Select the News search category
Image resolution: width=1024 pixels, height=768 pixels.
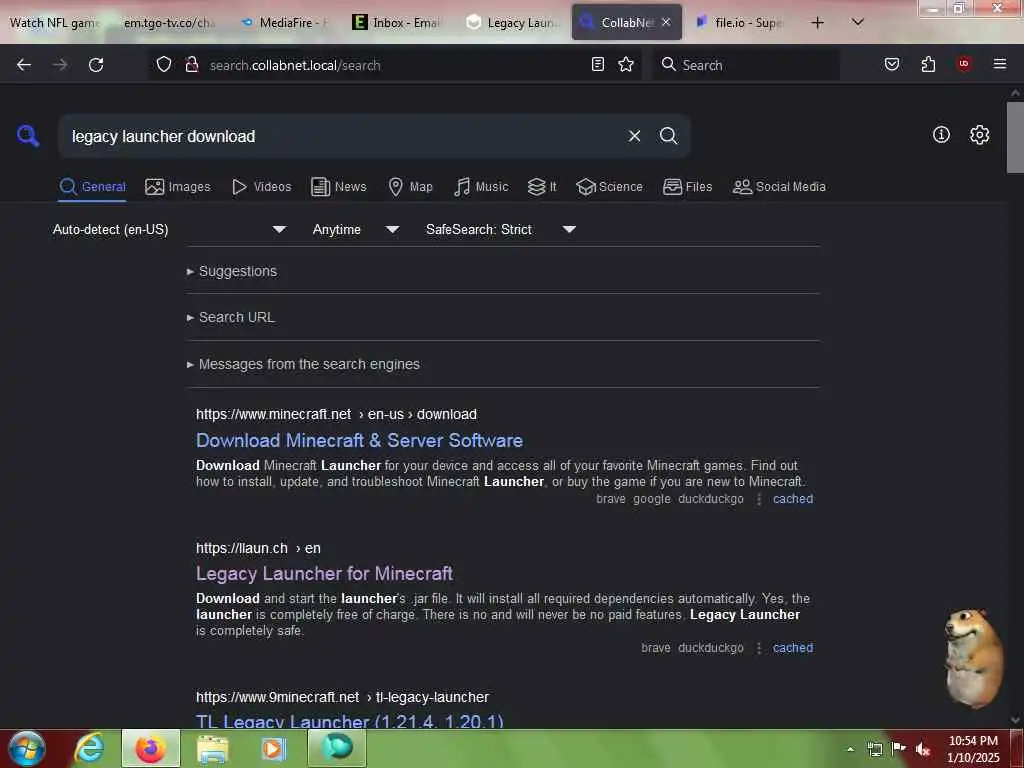338,187
